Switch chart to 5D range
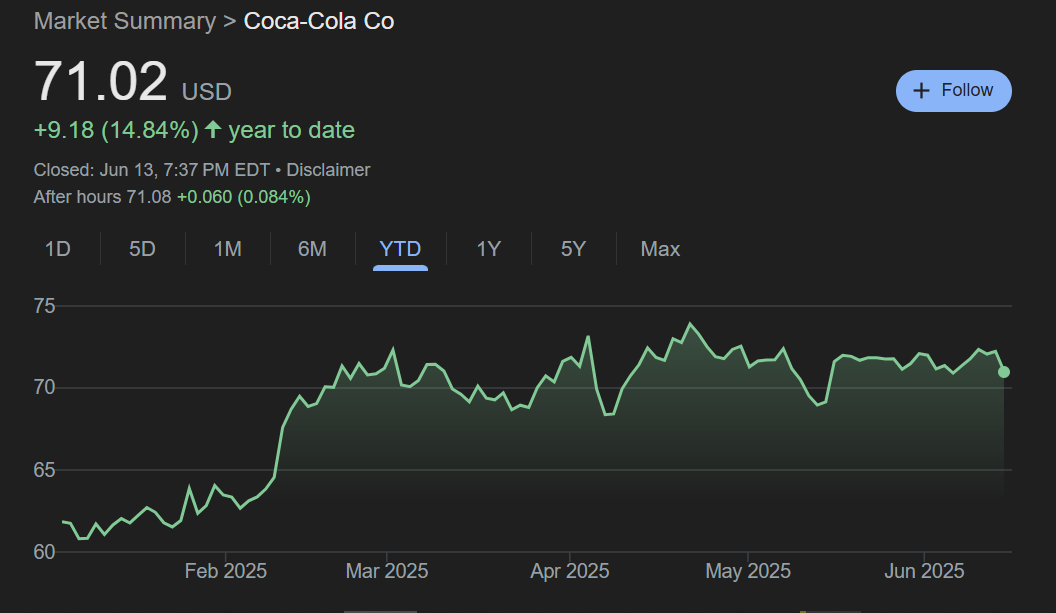The height and width of the screenshot is (613, 1056). coord(142,249)
